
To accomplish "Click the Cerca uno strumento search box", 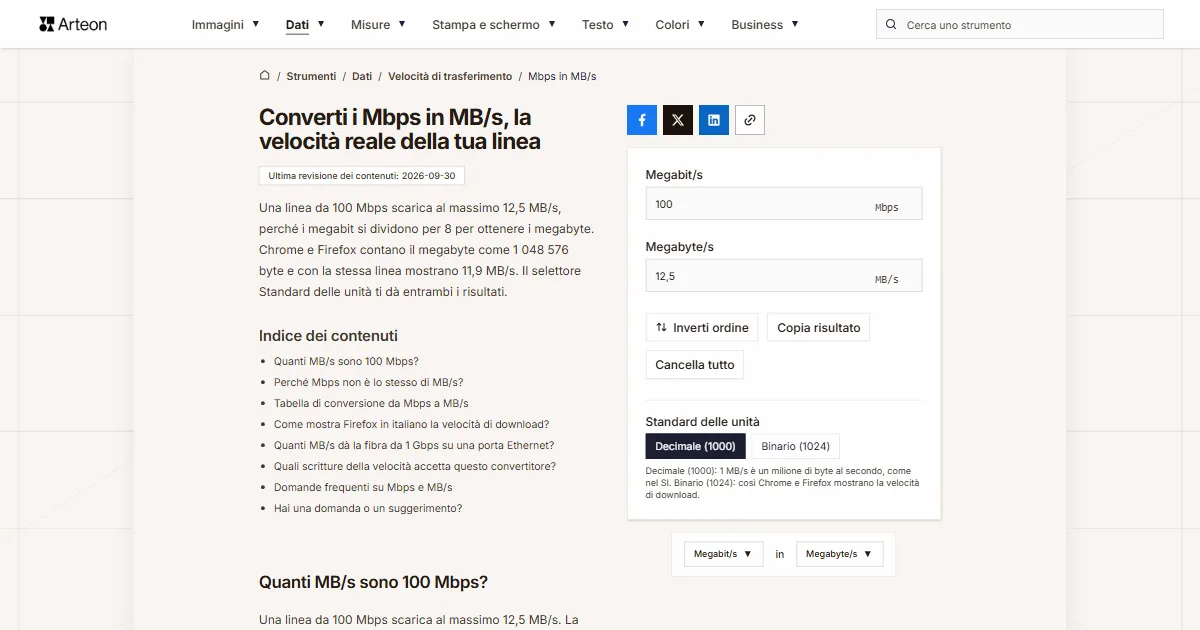I will coord(1020,25).
